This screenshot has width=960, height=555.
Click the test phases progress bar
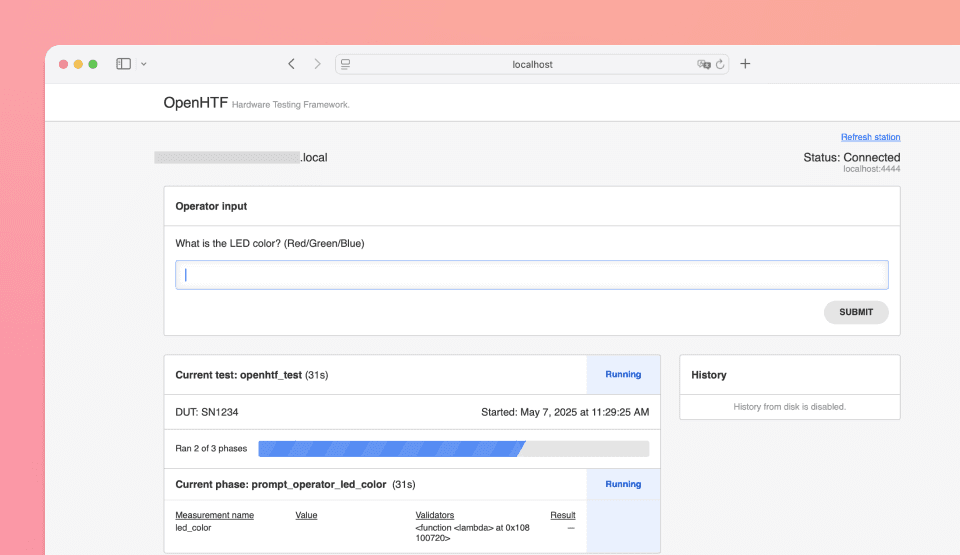coord(453,449)
